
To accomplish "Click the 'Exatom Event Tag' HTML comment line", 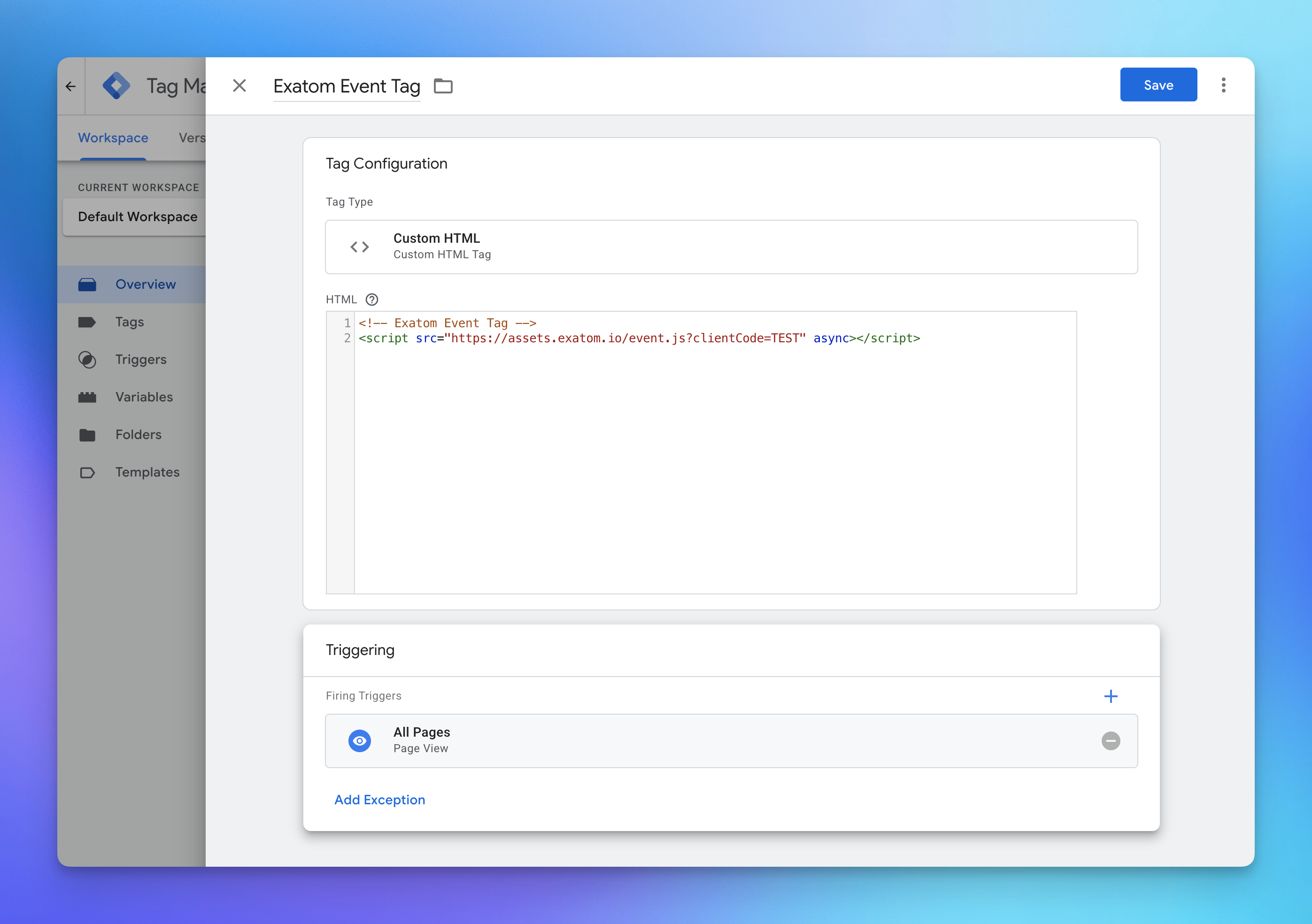I will point(448,323).
